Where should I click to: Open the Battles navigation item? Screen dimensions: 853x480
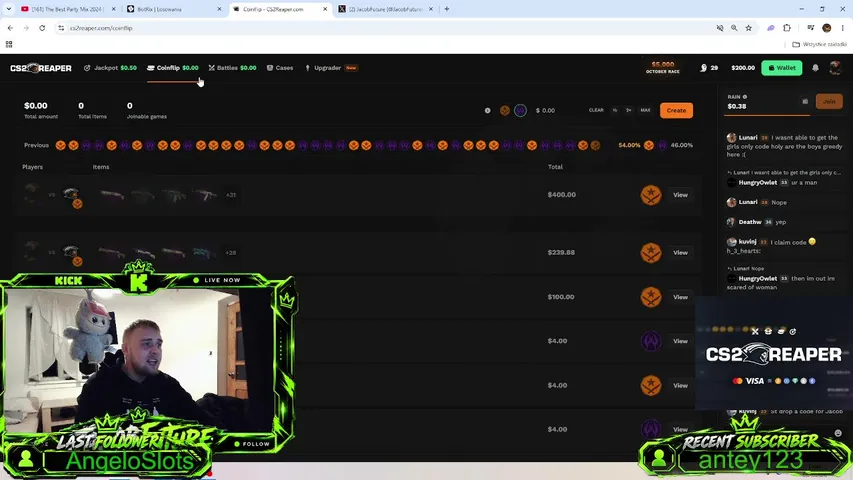[232, 68]
